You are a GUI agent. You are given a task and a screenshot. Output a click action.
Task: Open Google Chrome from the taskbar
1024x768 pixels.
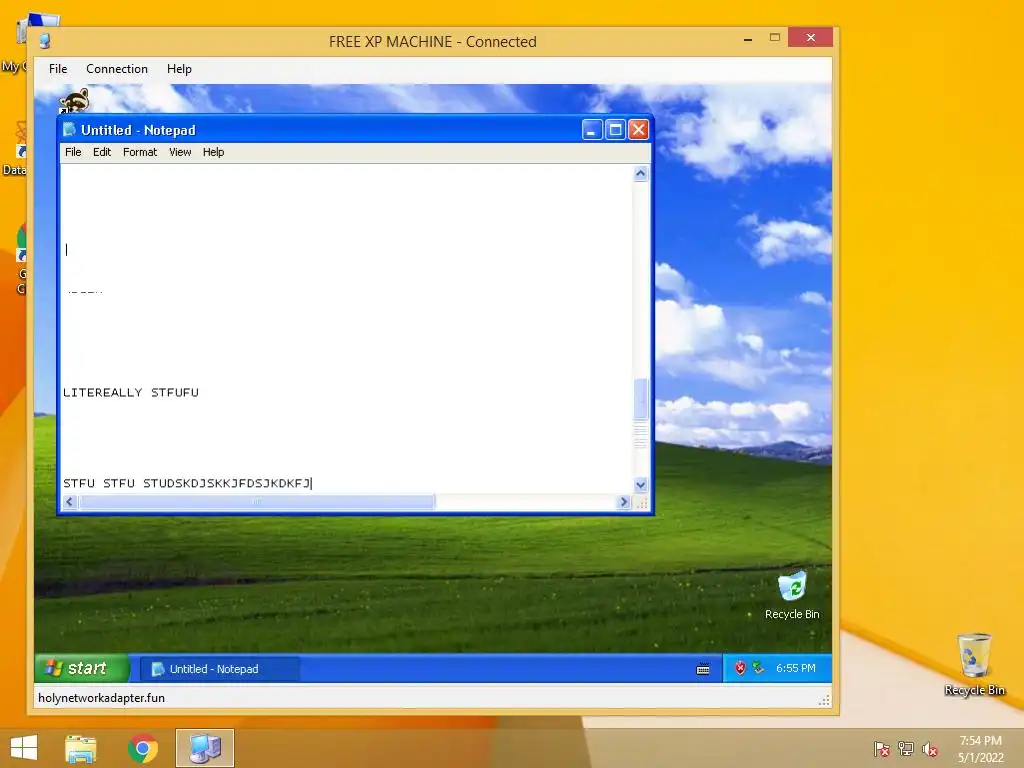tap(143, 748)
